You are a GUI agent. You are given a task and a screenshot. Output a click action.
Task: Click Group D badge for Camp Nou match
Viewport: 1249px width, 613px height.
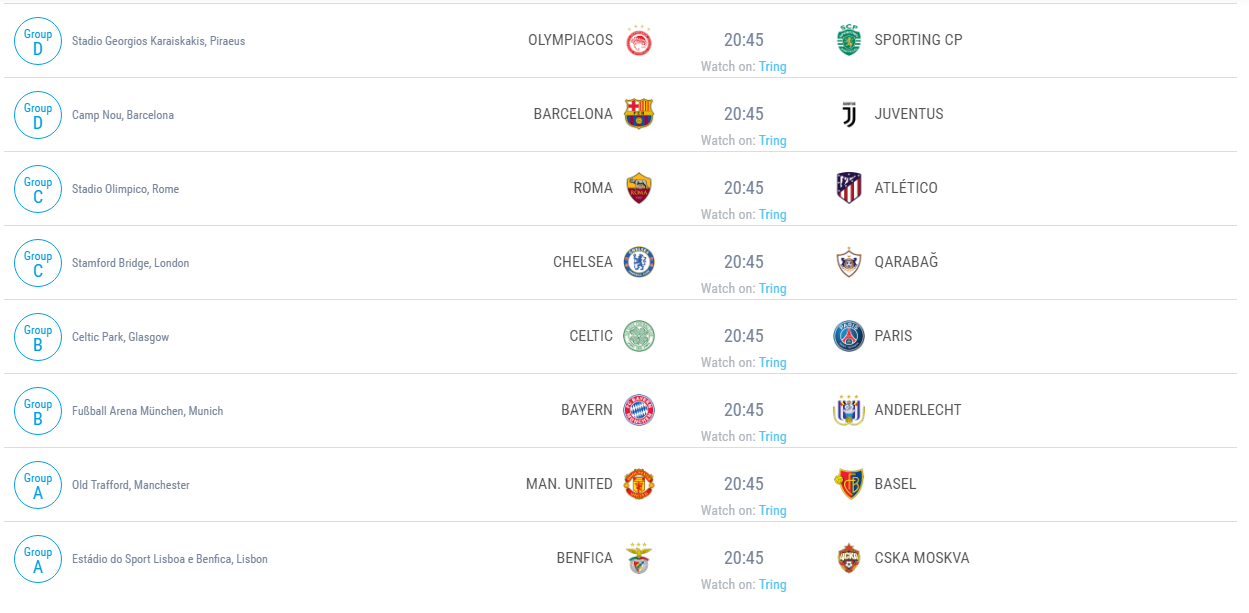coord(38,115)
